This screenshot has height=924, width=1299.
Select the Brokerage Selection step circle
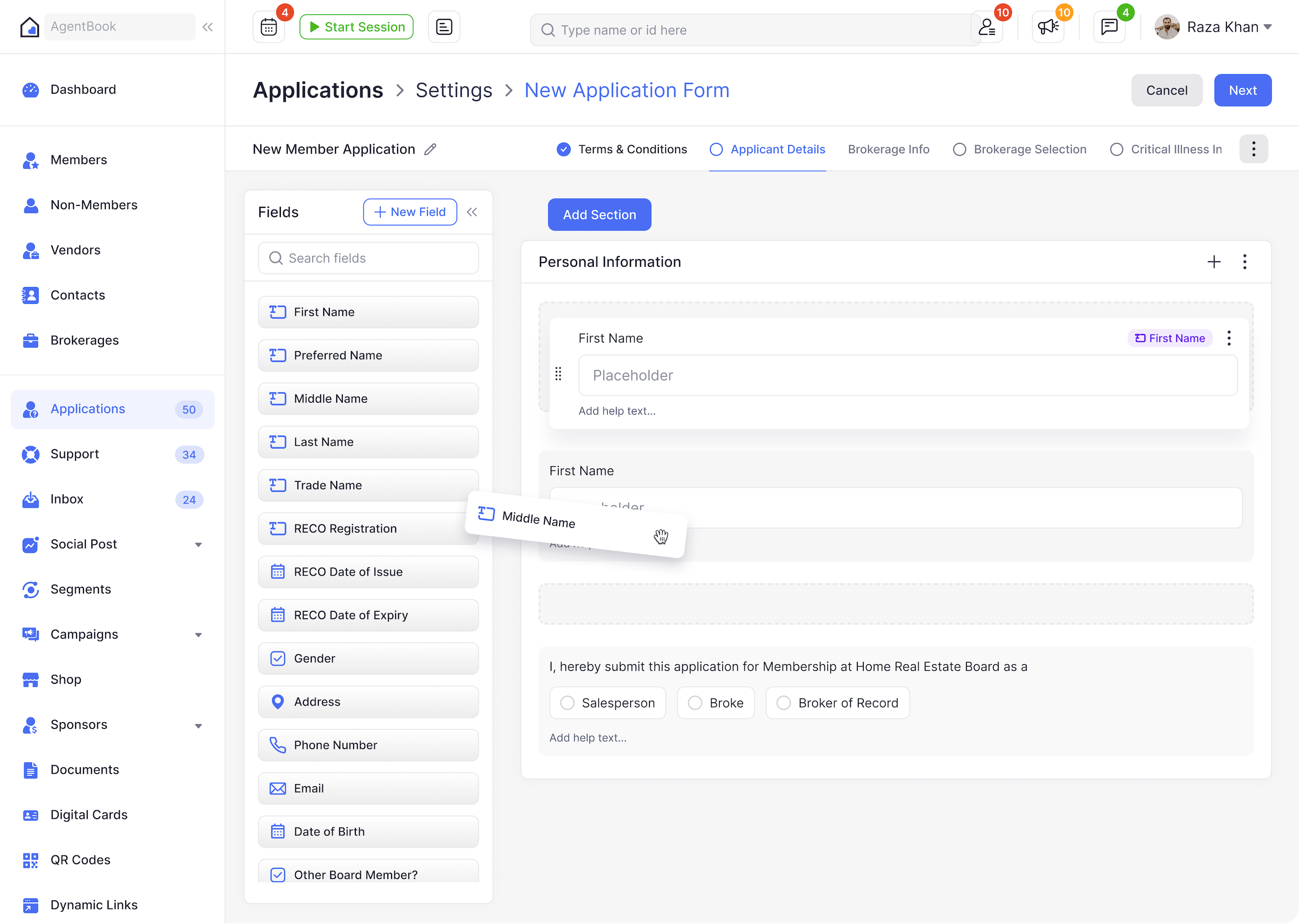point(959,149)
